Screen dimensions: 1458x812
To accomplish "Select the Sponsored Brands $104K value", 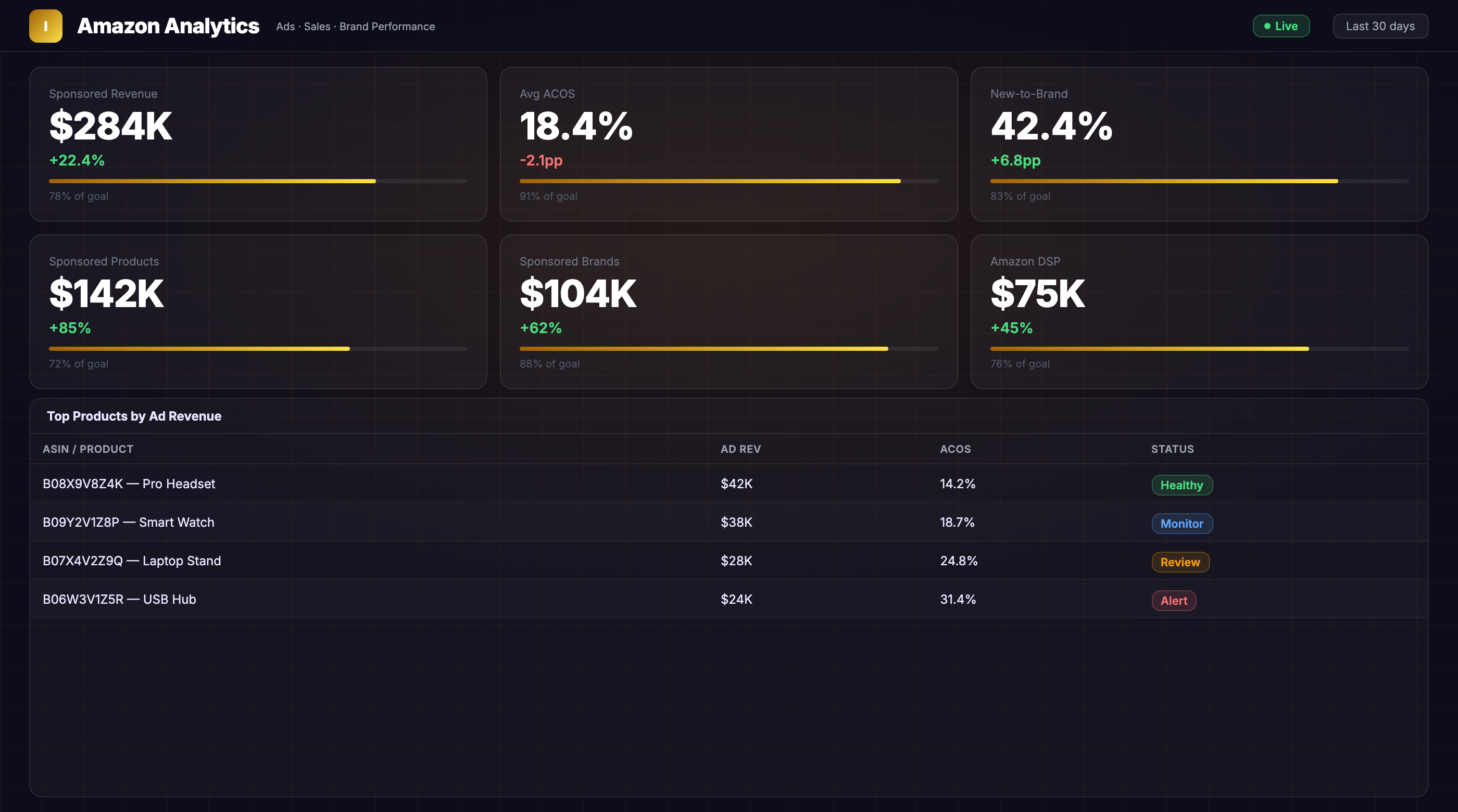I will pyautogui.click(x=578, y=293).
